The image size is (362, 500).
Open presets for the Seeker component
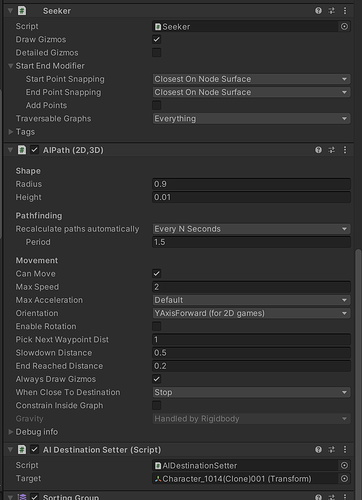(332, 11)
